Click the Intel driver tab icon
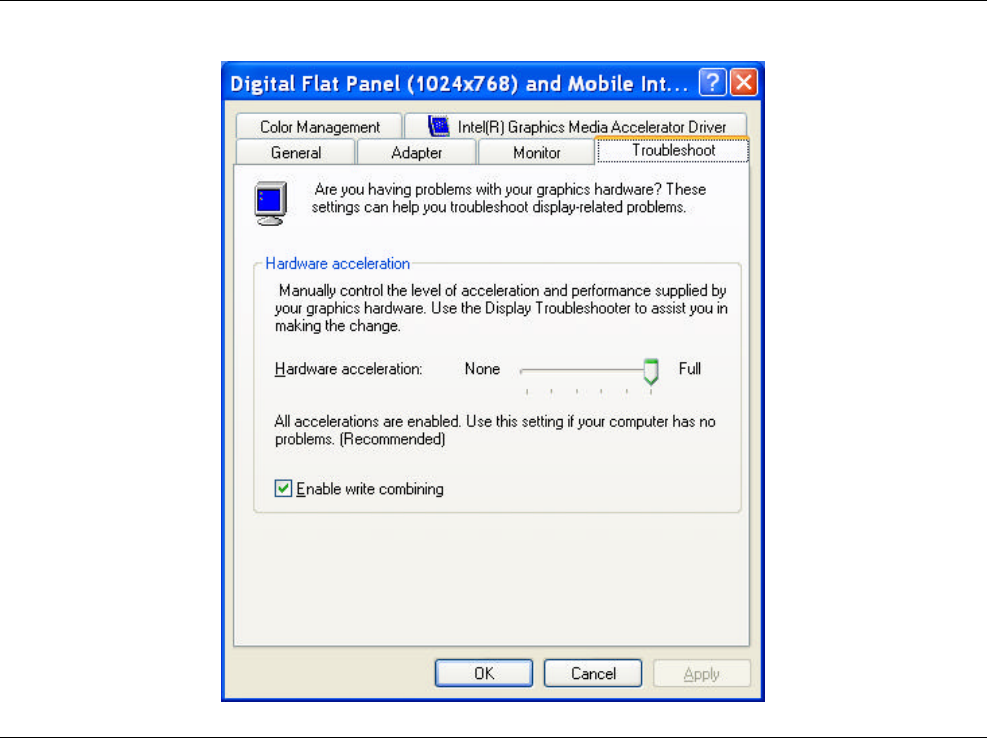Screen dimensions: 987x738 tap(439, 126)
